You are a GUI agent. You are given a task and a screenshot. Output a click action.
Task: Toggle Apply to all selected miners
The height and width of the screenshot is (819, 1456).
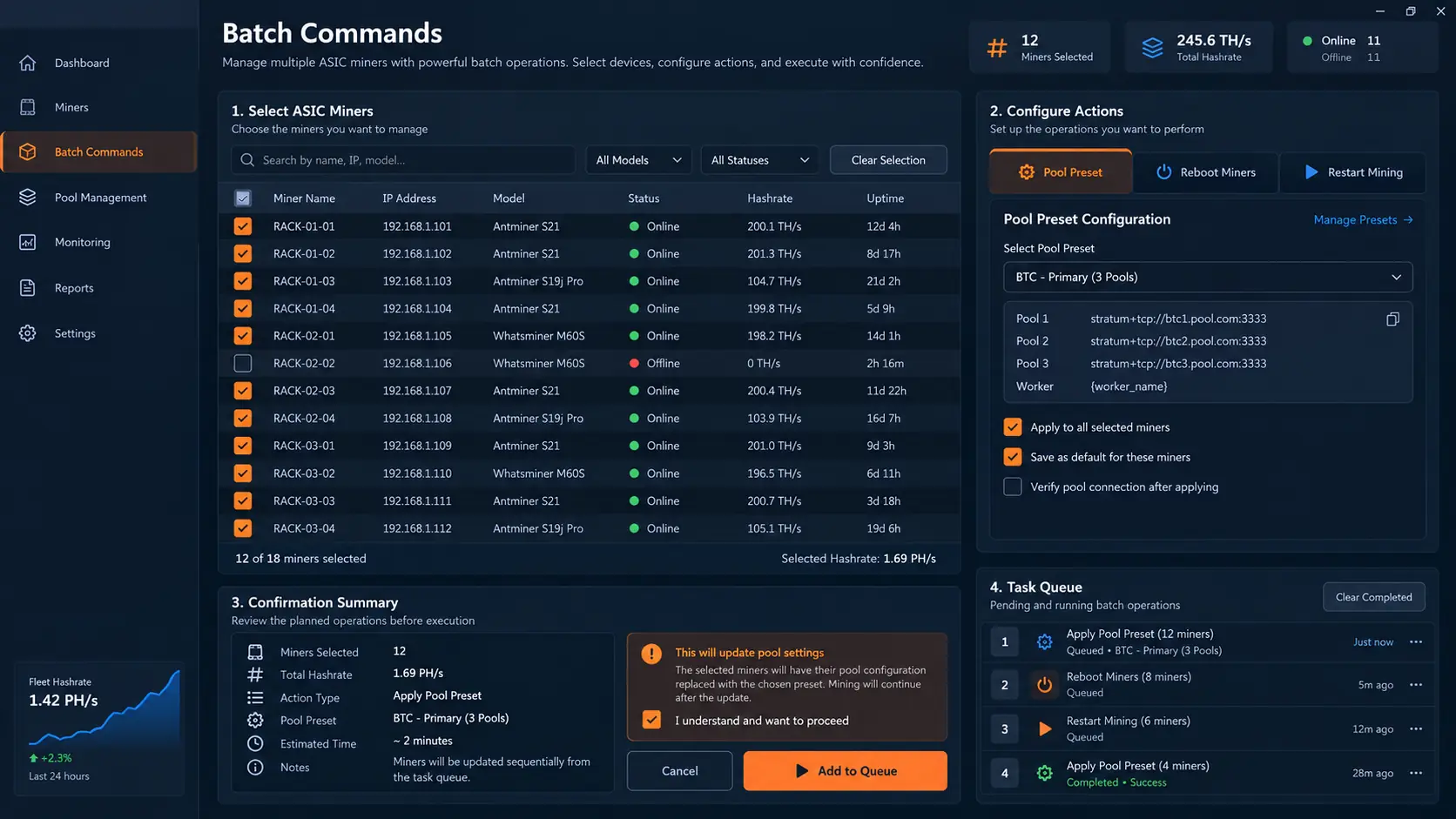click(x=1013, y=427)
